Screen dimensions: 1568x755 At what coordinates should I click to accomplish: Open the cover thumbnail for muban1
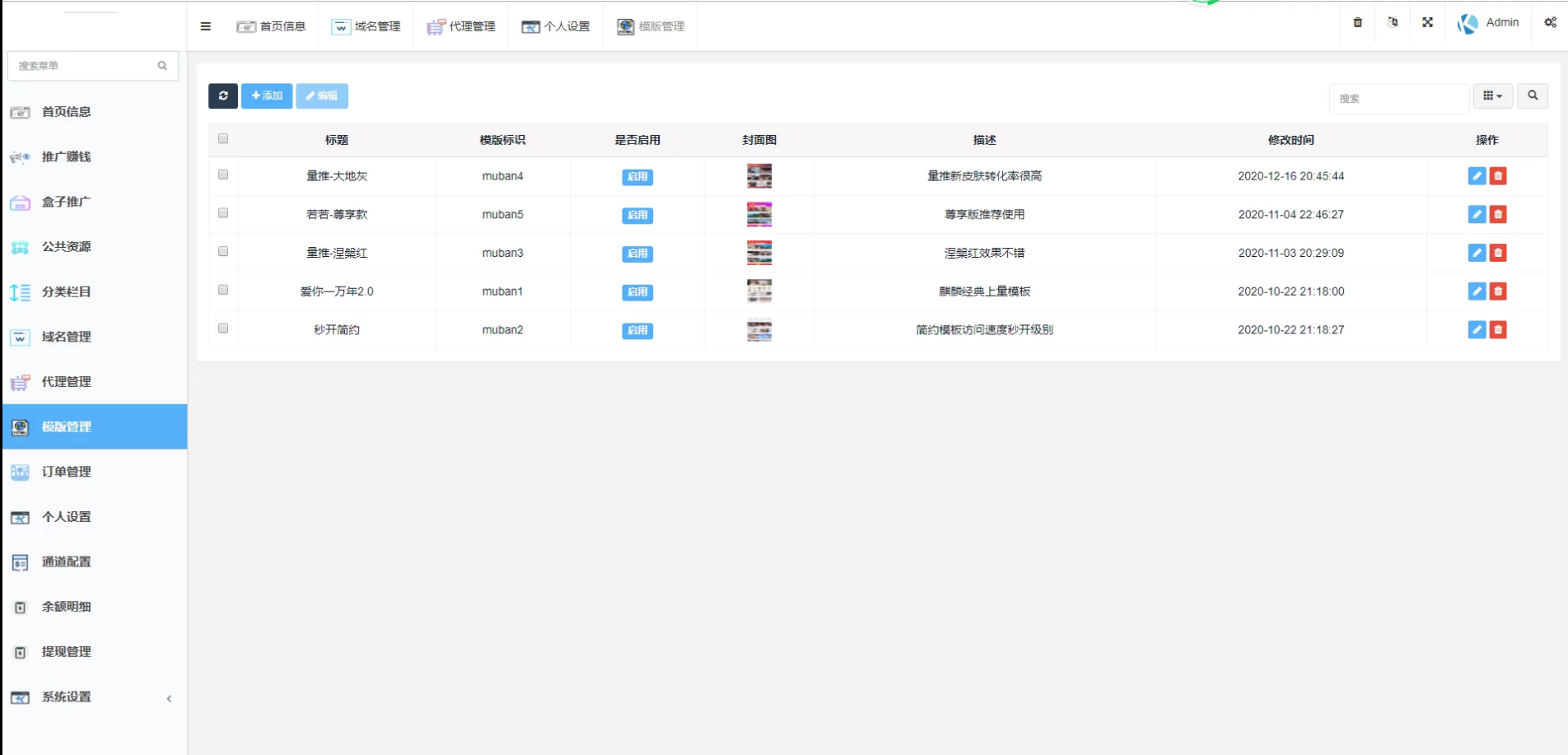click(758, 291)
